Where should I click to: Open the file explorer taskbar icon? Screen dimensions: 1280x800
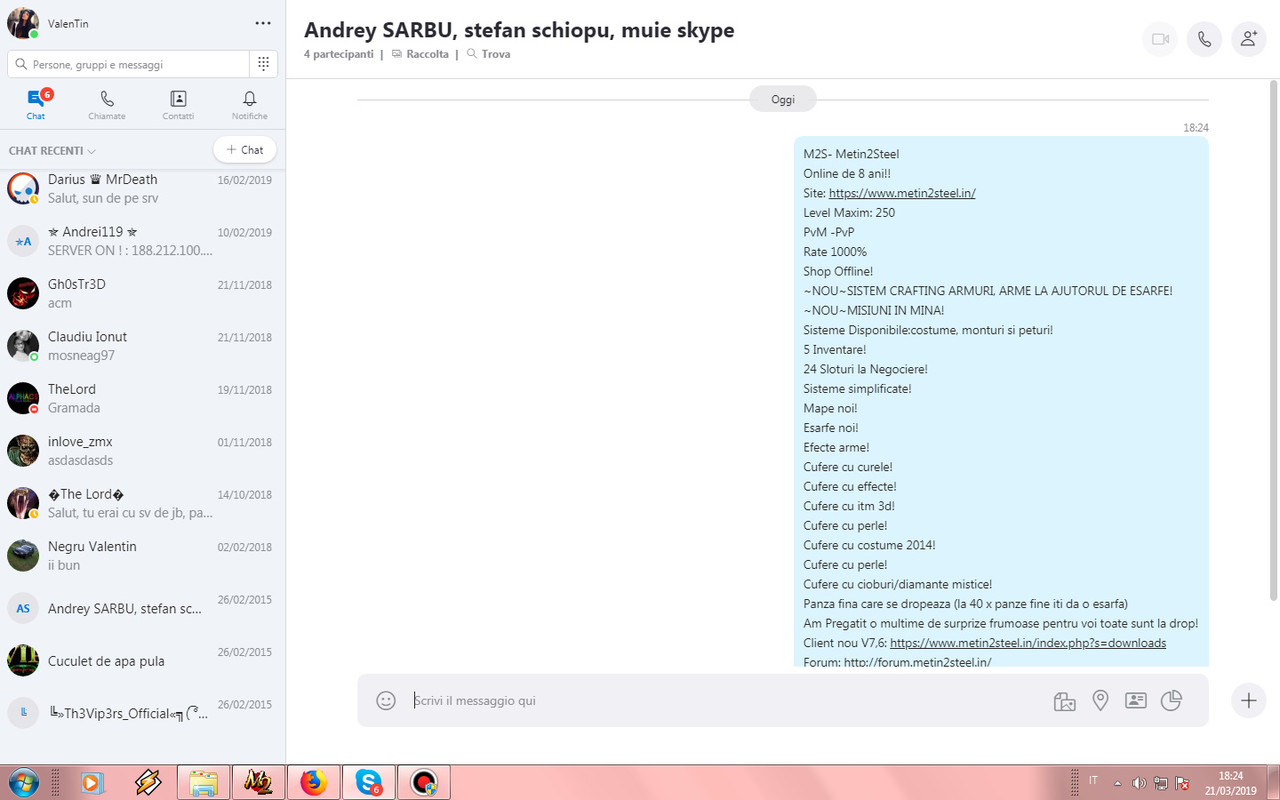click(203, 782)
